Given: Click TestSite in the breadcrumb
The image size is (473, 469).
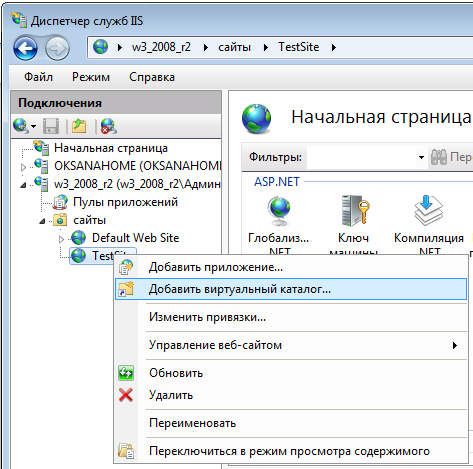Looking at the screenshot, I should tap(299, 47).
